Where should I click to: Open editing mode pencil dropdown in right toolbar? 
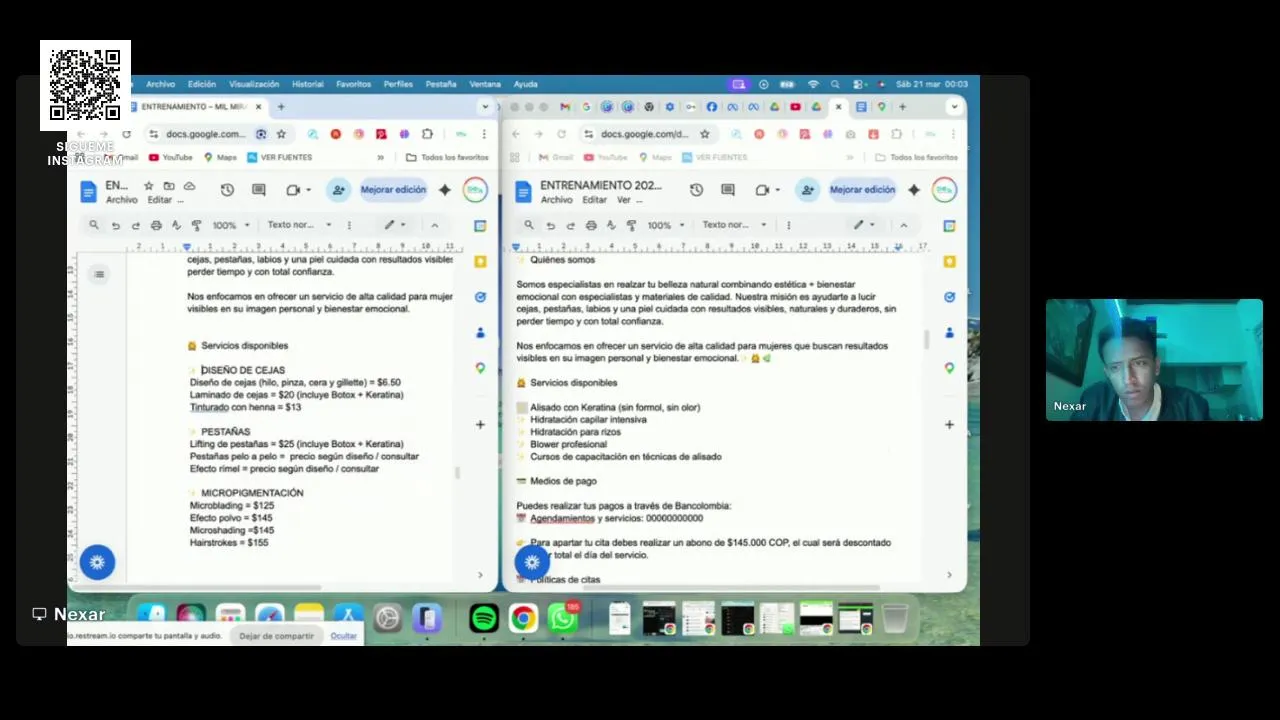click(865, 225)
